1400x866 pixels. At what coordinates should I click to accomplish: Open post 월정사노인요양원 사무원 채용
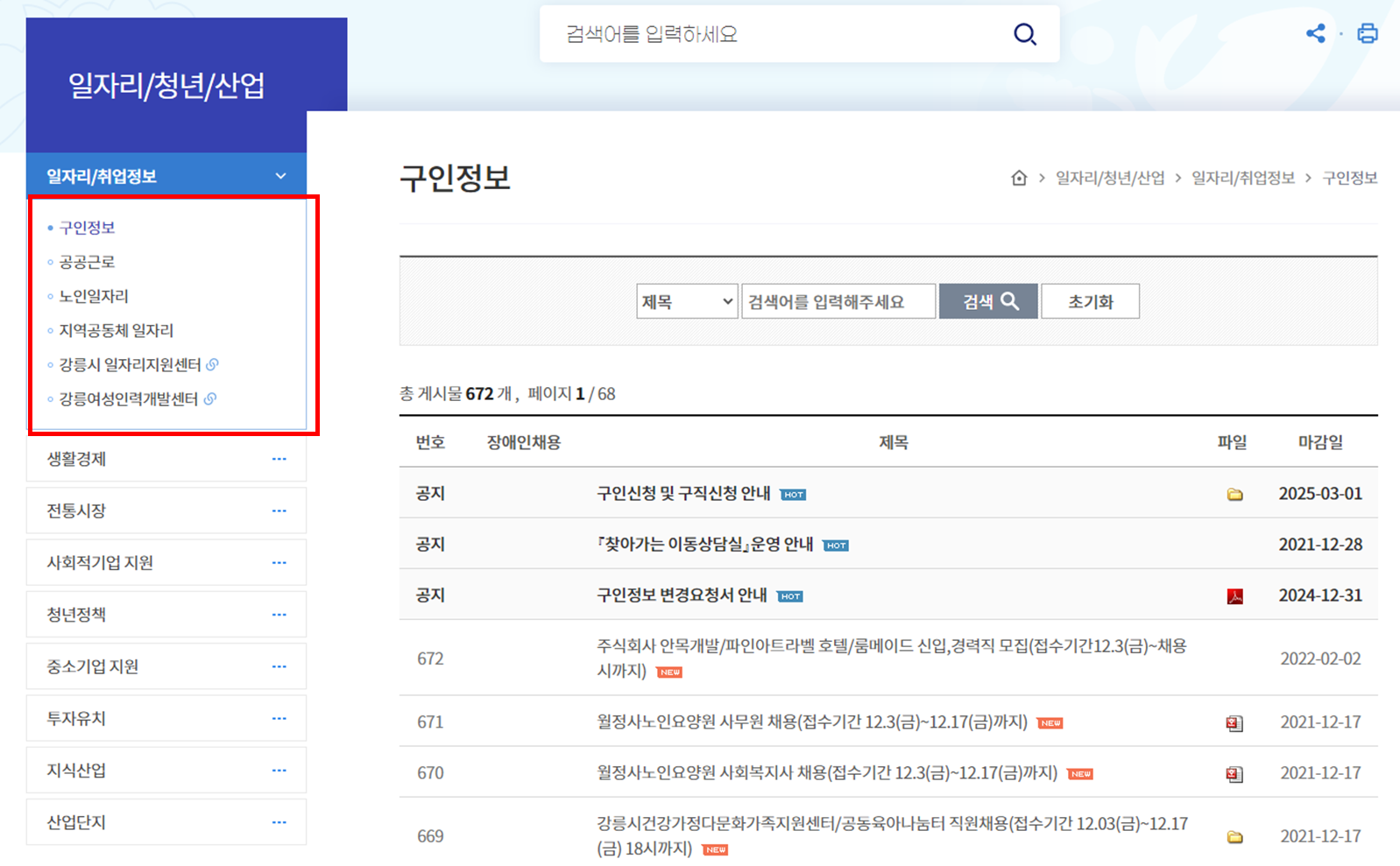coord(812,722)
